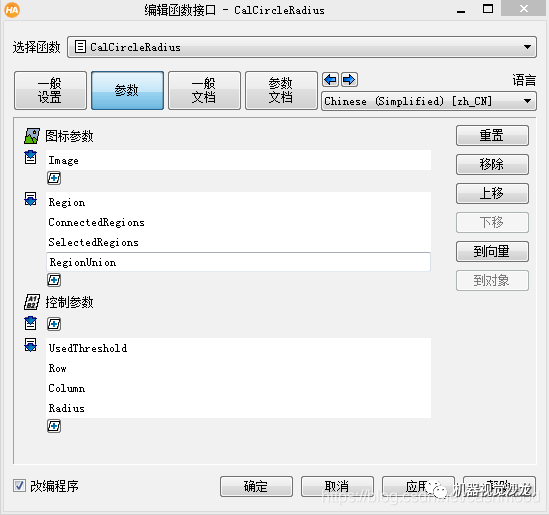
Task: Select the RegionUnion parameter field
Action: 238,262
